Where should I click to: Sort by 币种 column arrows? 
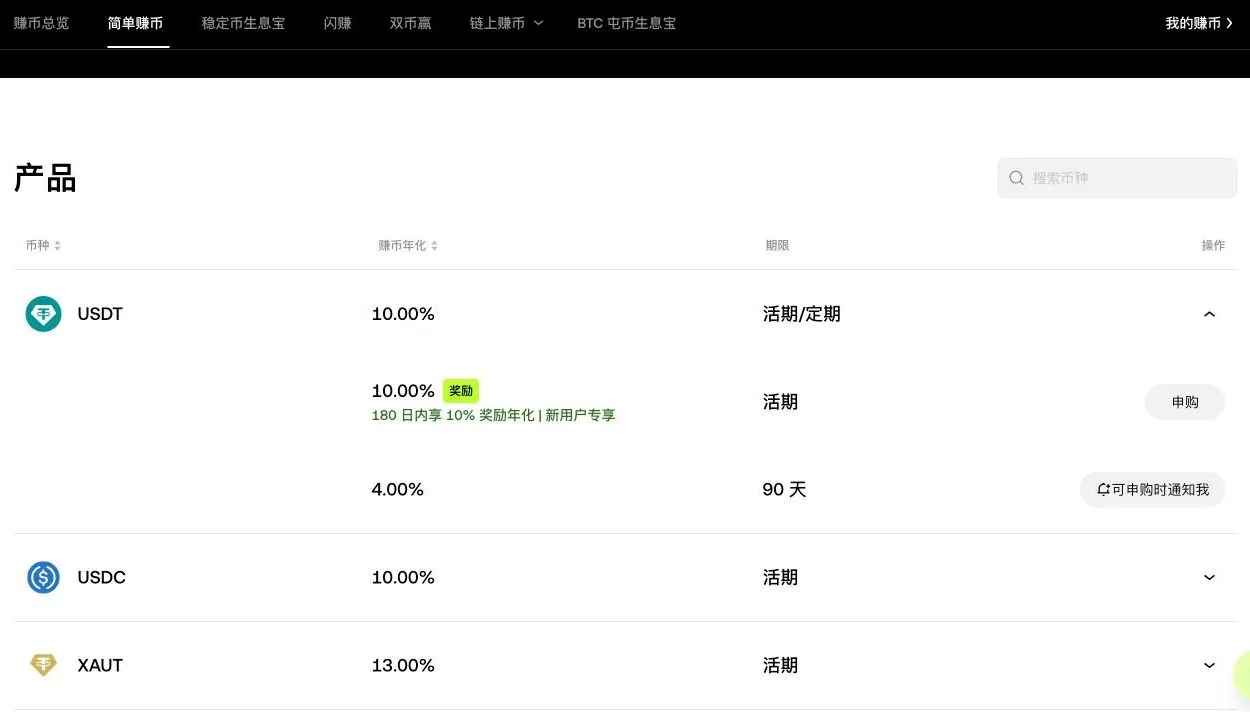coord(57,246)
